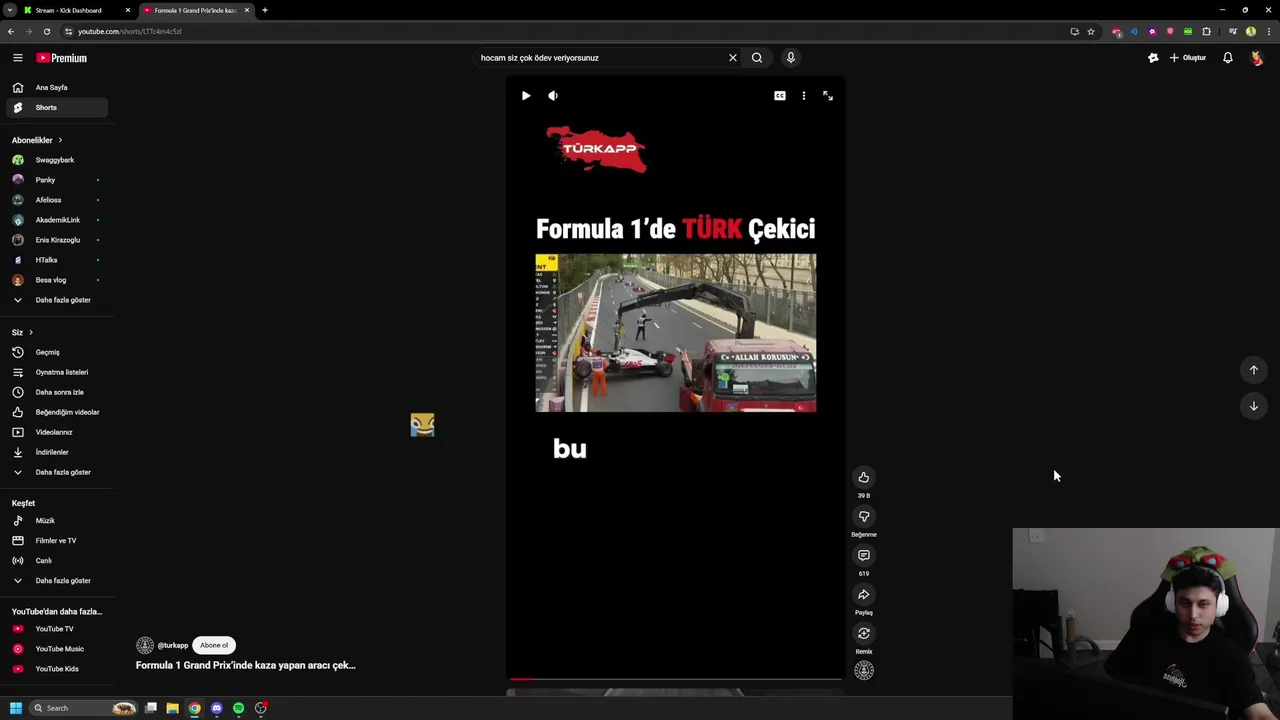
Task: Play the paused Shorts video
Action: click(526, 96)
